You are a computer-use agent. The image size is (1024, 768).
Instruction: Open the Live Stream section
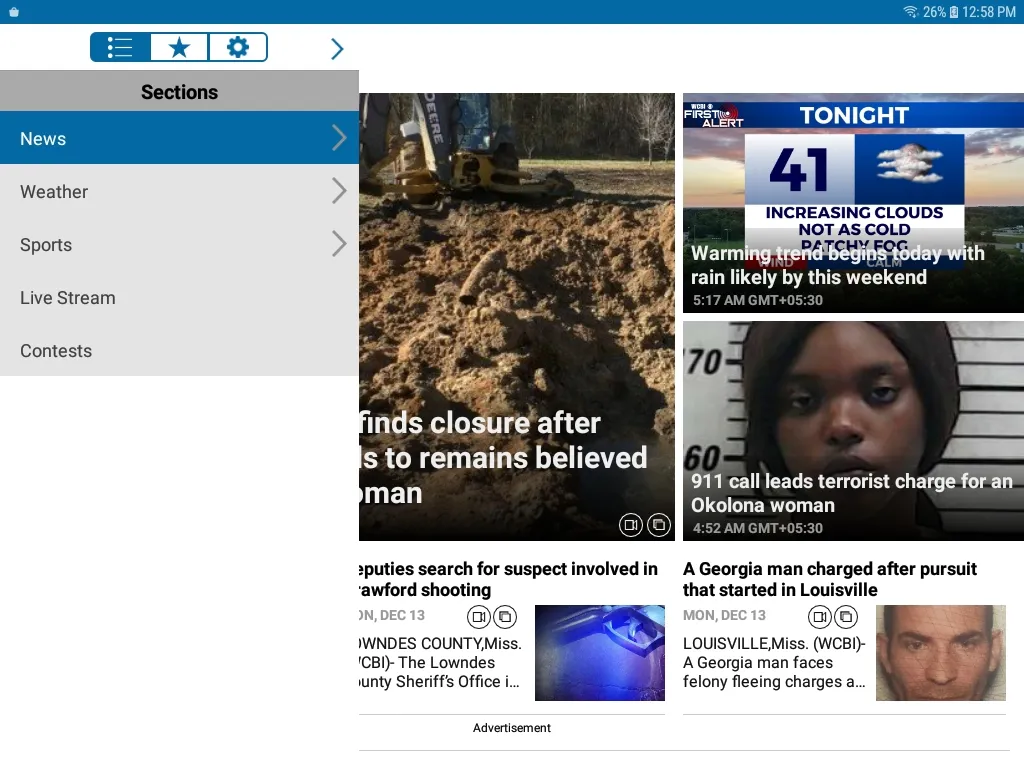(x=179, y=297)
